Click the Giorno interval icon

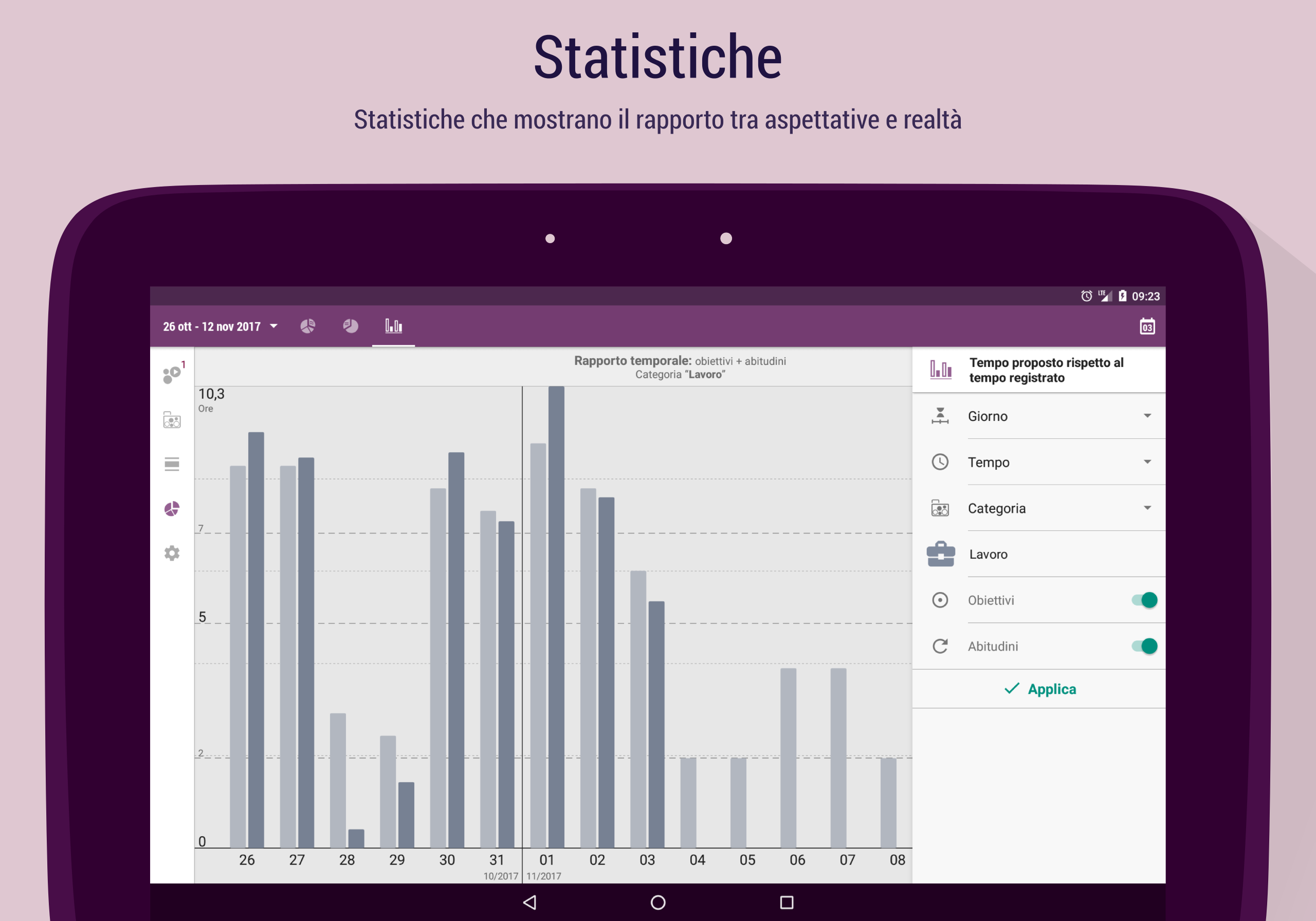(940, 415)
